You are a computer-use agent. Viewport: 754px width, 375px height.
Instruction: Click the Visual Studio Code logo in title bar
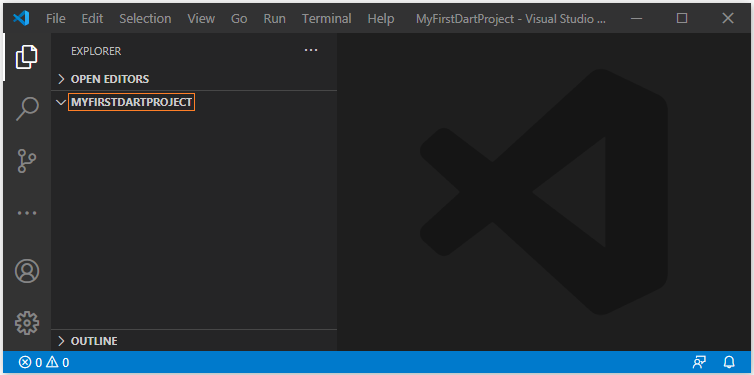(x=21, y=18)
